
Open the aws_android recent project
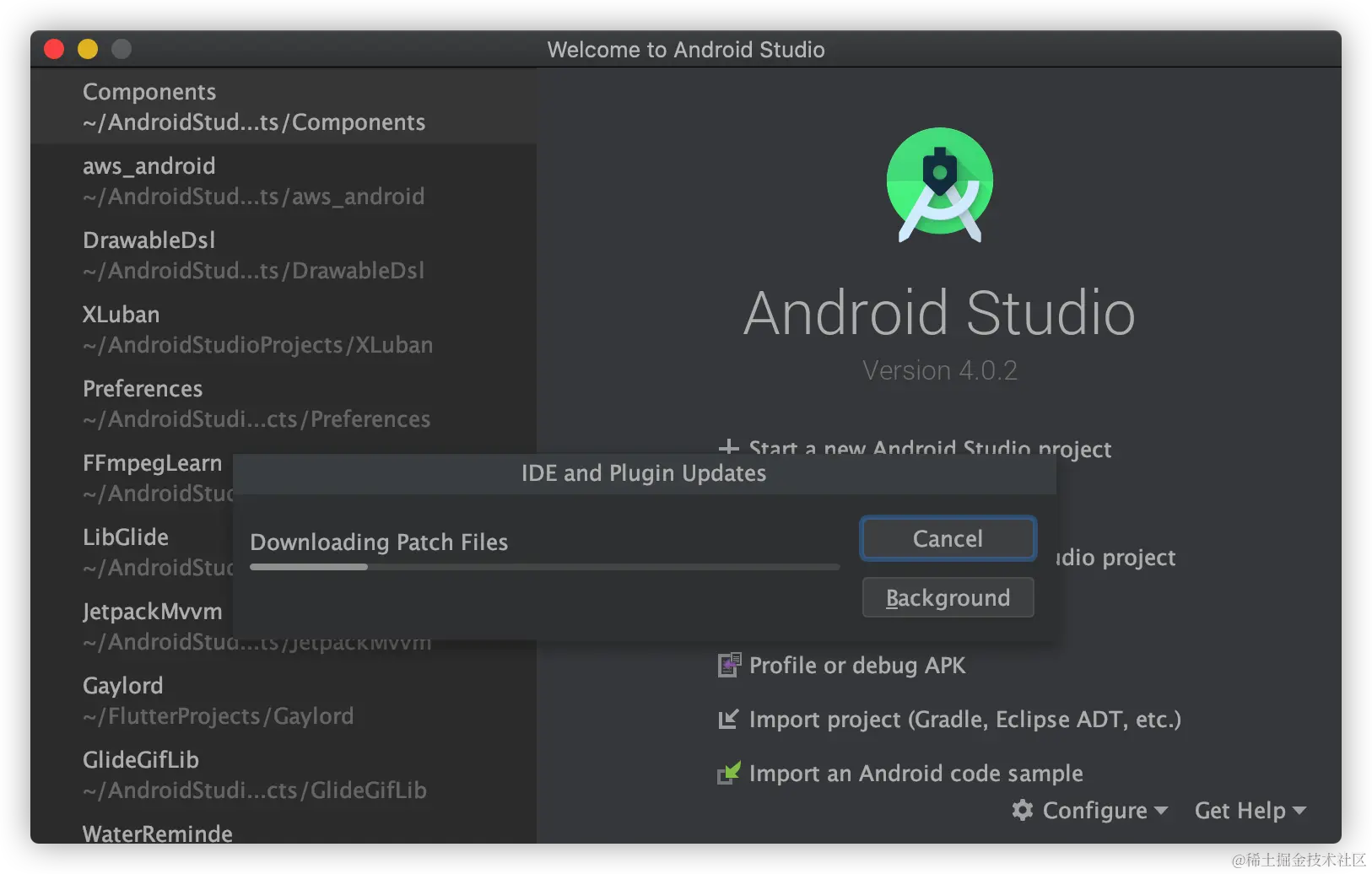coord(284,181)
